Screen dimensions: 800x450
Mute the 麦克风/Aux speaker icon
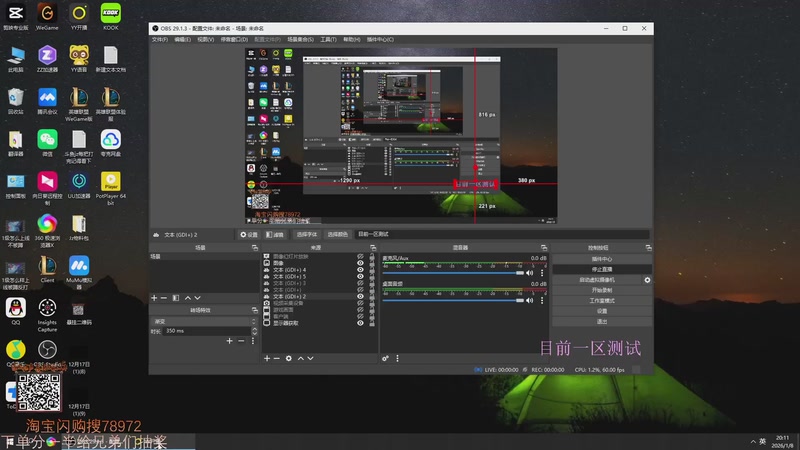coord(530,273)
